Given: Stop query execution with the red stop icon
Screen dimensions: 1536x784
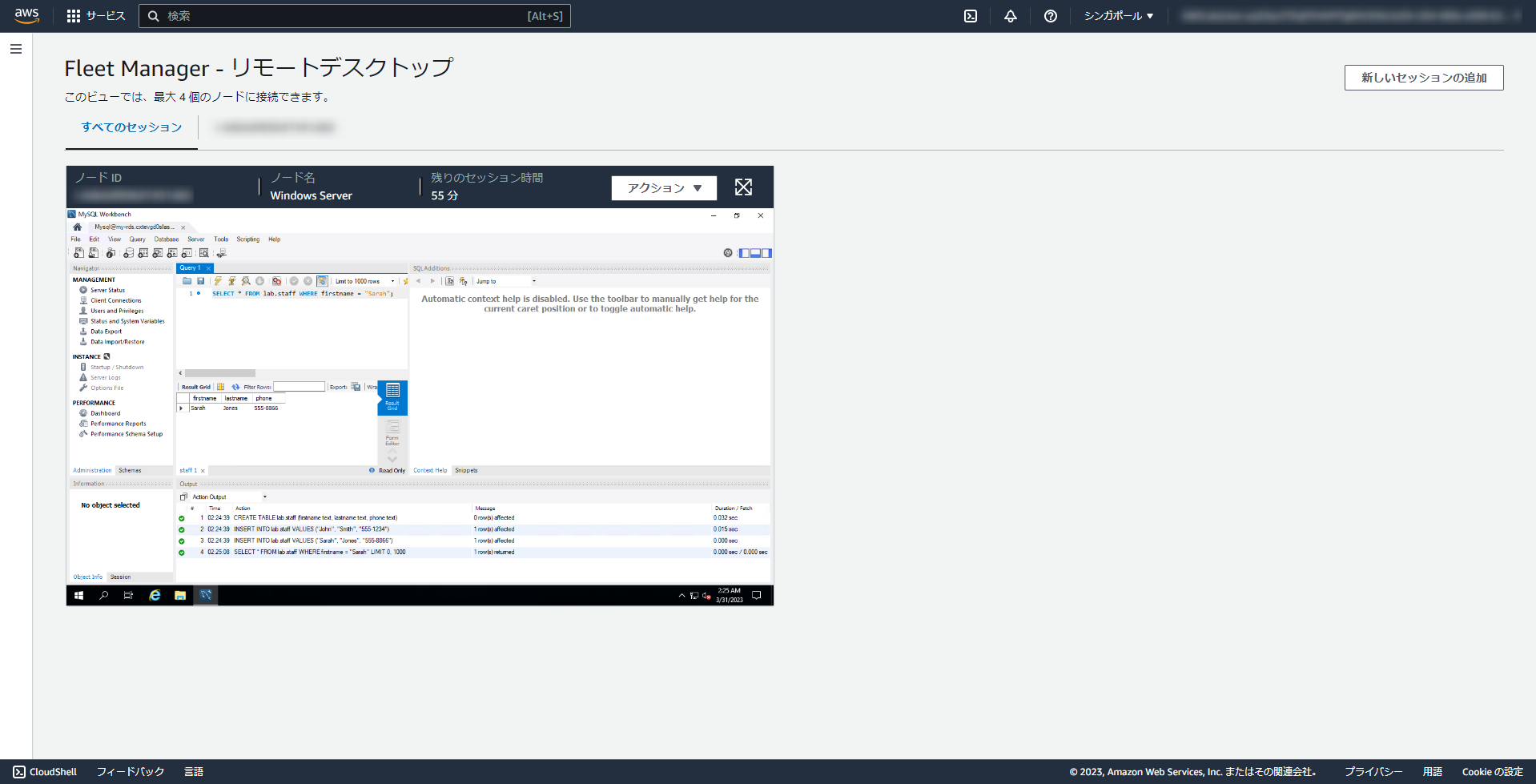Looking at the screenshot, I should coord(276,281).
